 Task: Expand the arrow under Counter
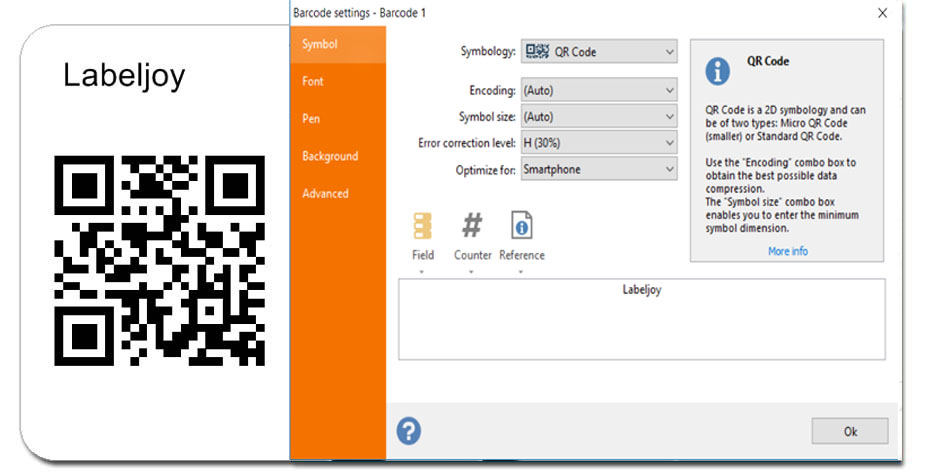[471, 272]
